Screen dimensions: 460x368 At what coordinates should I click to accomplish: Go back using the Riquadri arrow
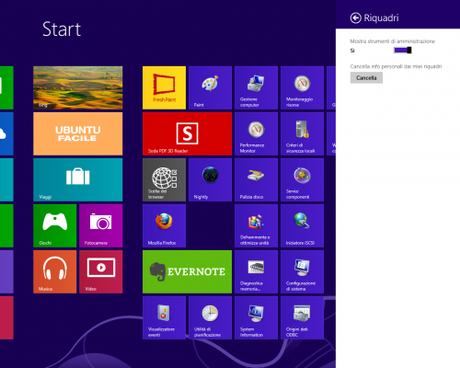pos(355,18)
